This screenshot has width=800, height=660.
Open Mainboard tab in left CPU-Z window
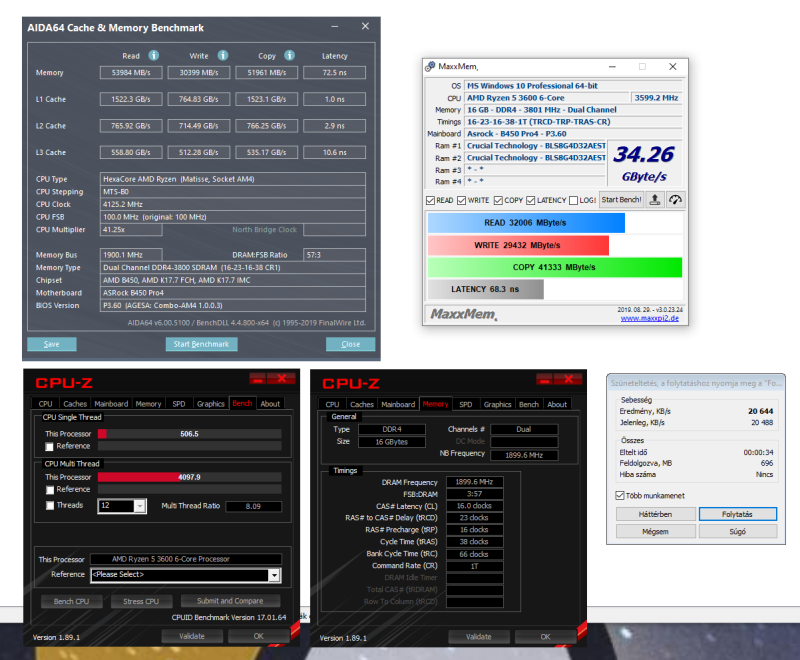111,403
